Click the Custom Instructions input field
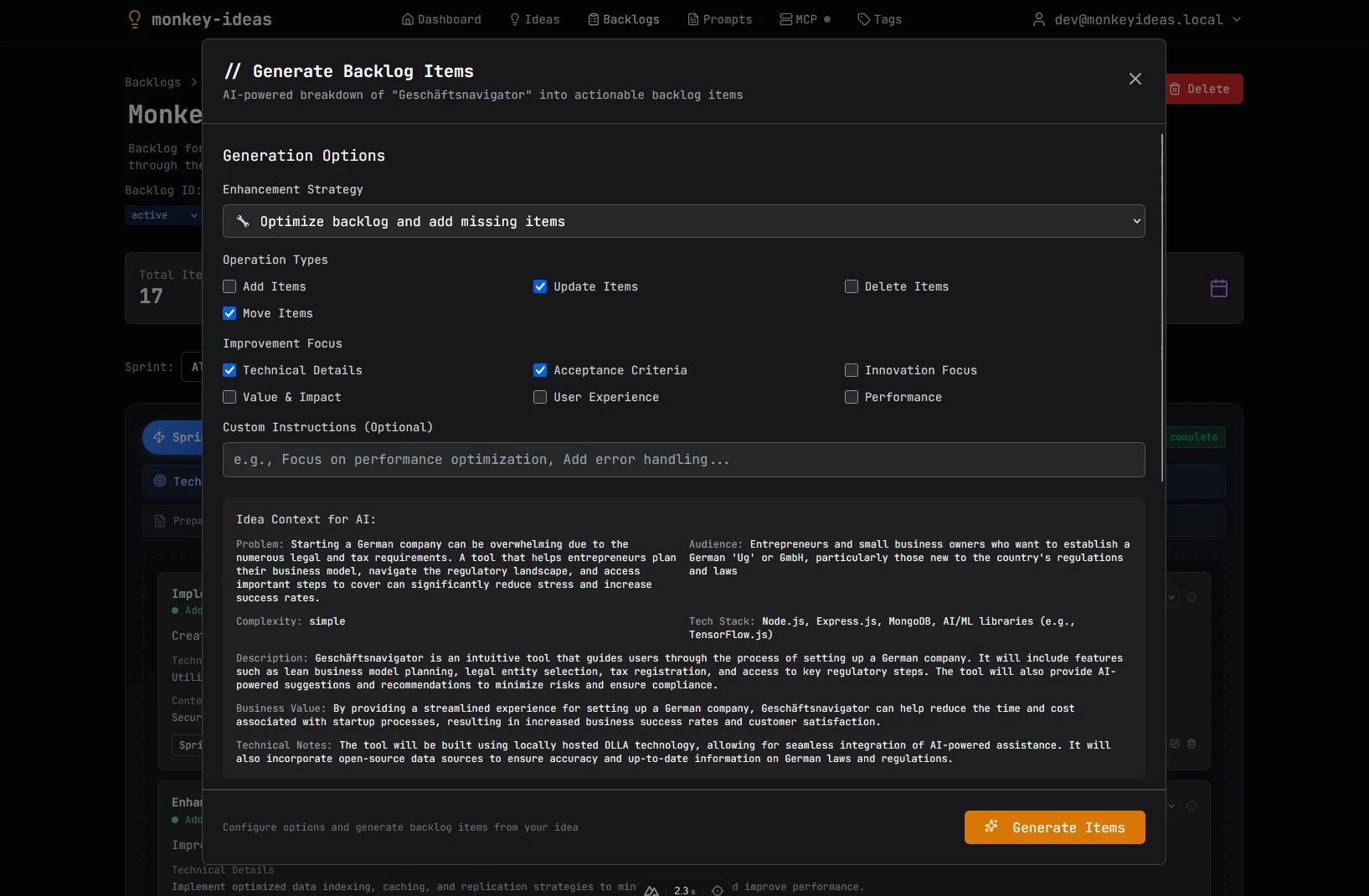 [683, 460]
